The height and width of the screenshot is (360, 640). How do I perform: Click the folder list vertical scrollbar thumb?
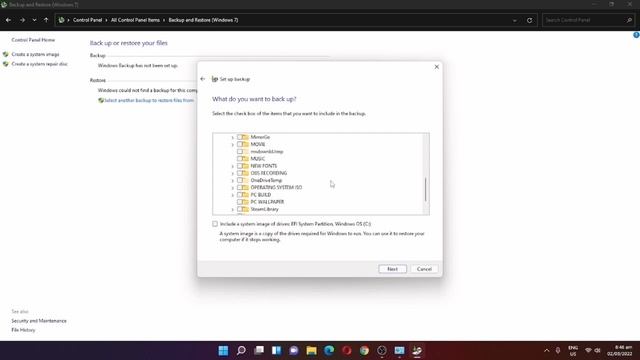coord(425,189)
